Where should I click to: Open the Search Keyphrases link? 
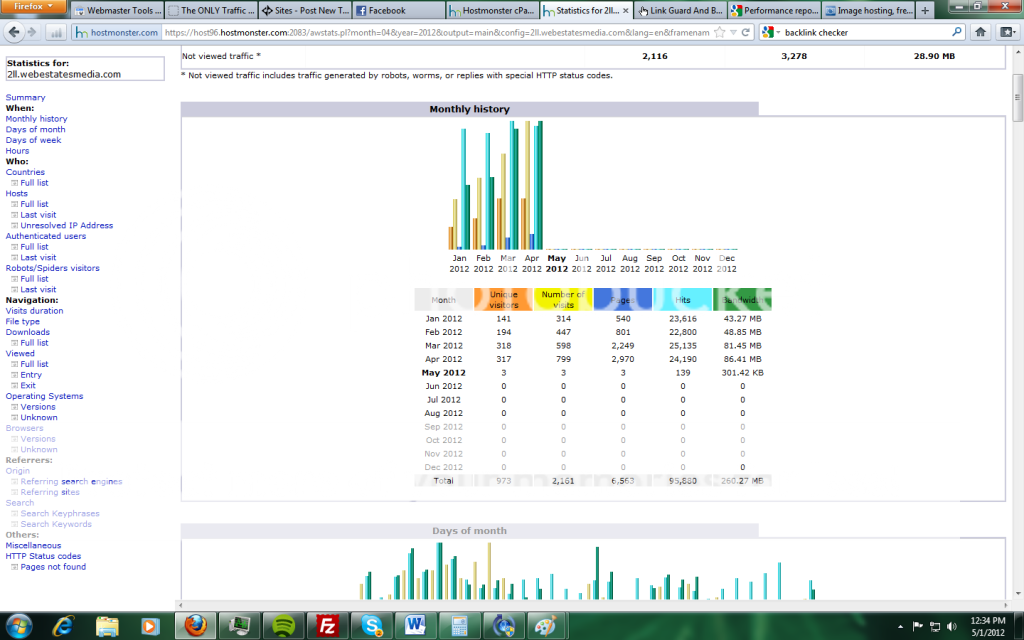coord(60,513)
